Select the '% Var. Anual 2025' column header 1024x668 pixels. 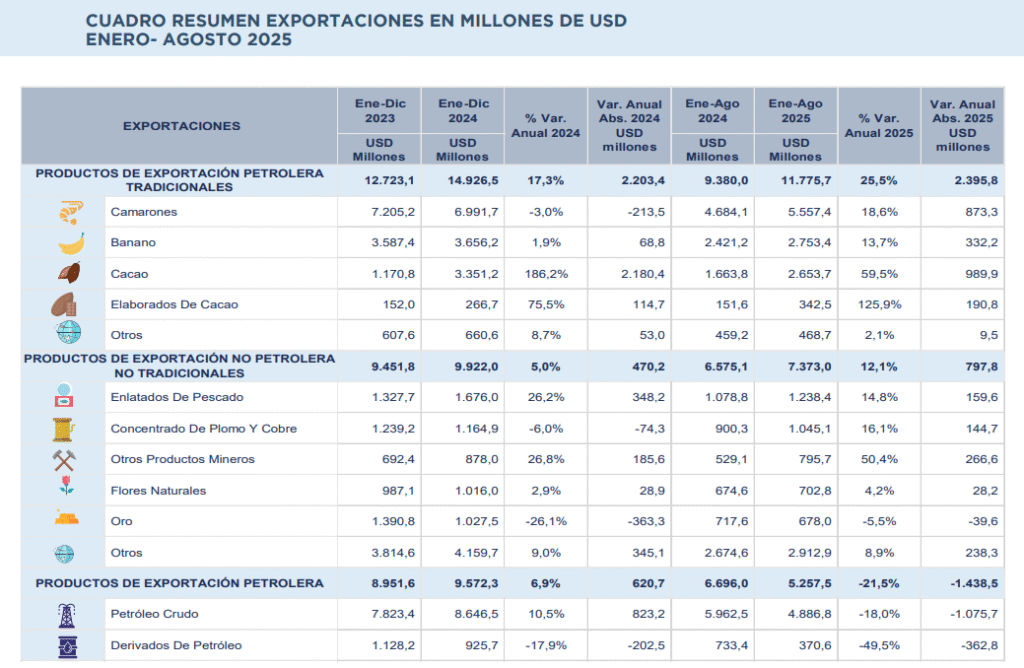click(x=879, y=126)
